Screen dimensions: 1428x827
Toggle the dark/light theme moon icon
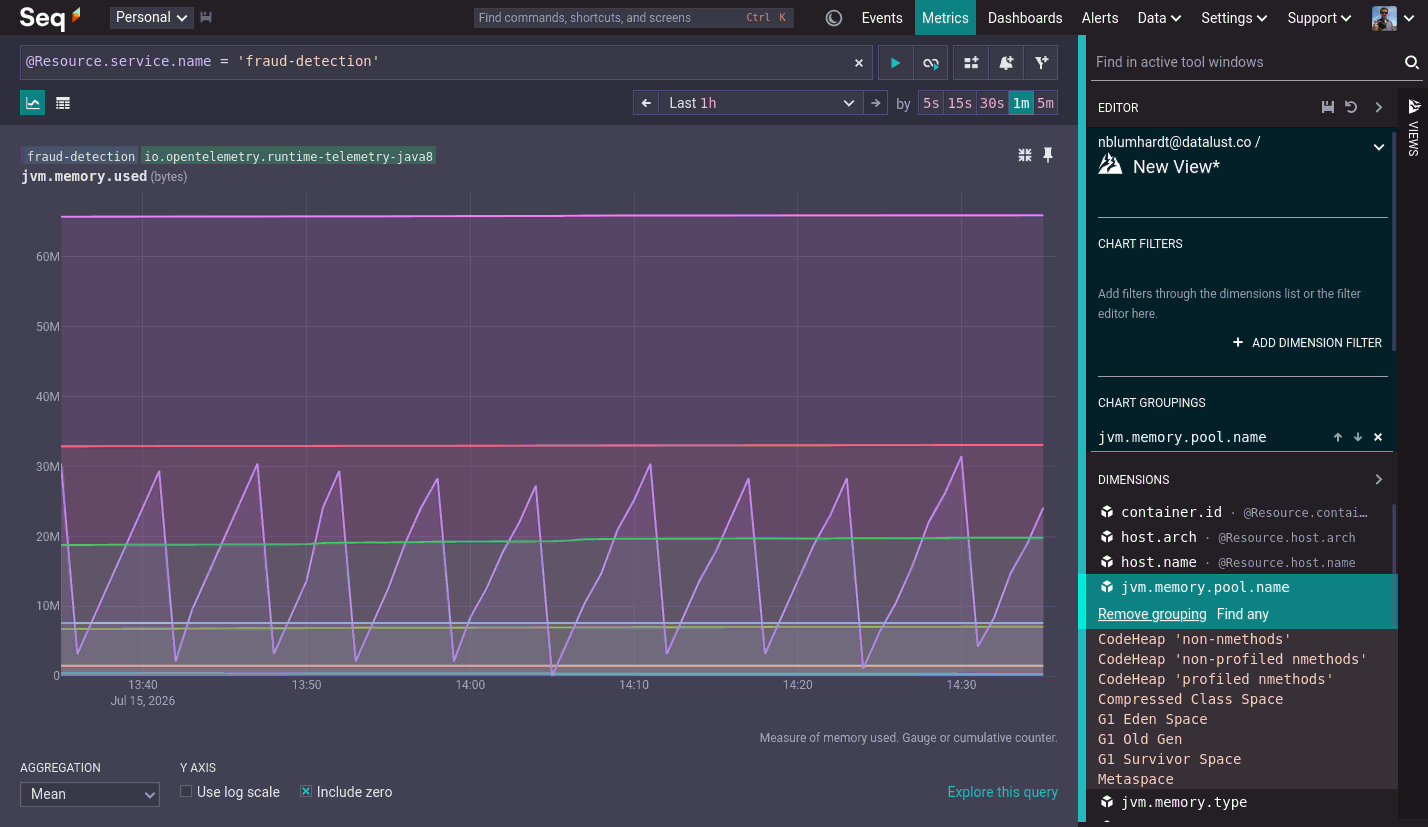(834, 18)
